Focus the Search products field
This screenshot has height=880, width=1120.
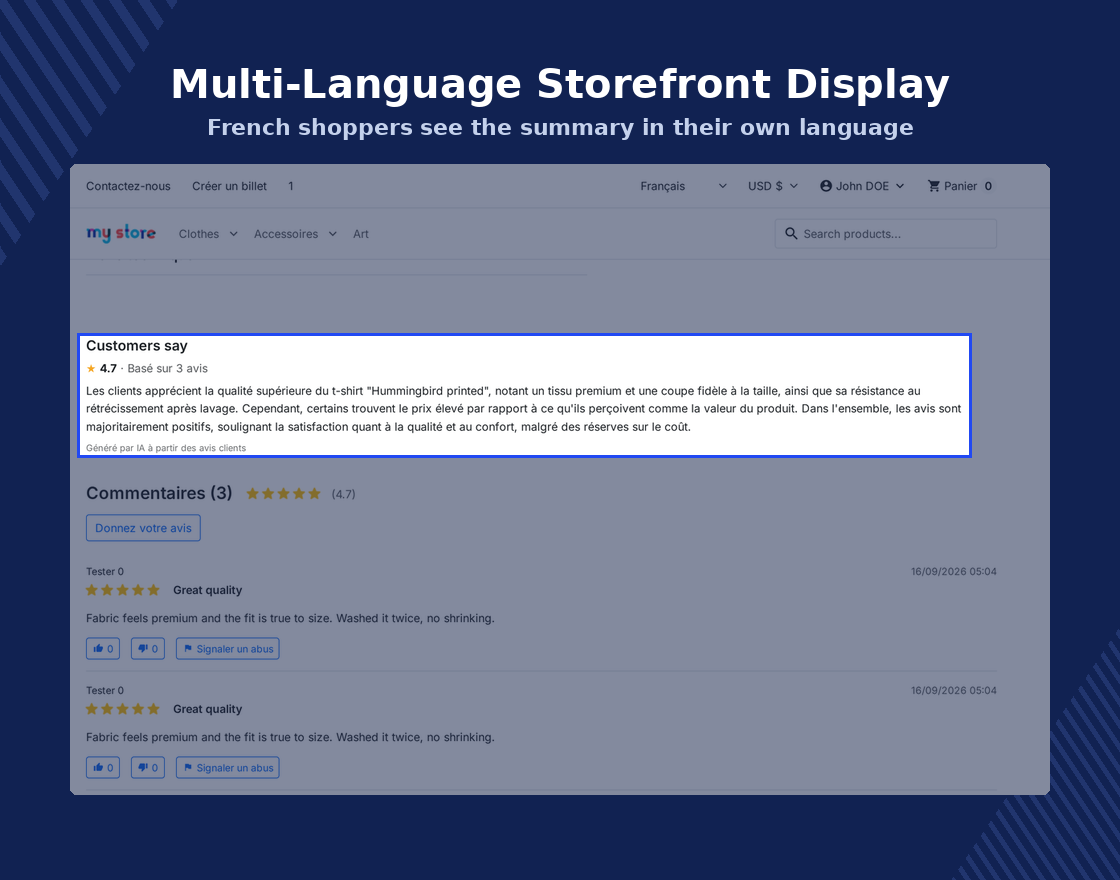click(x=886, y=234)
